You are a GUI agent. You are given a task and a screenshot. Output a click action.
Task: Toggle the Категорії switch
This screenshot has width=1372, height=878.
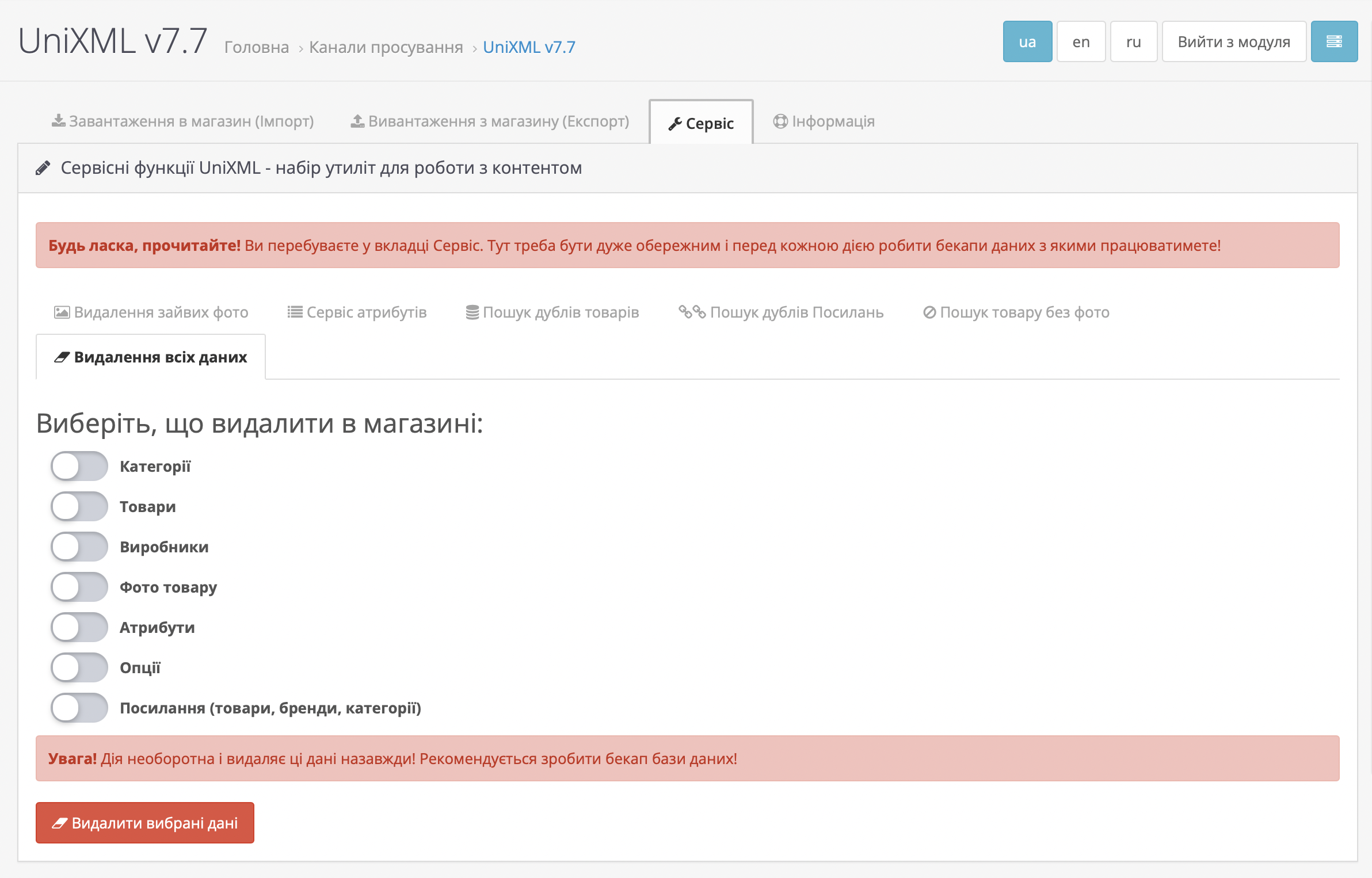tap(79, 466)
